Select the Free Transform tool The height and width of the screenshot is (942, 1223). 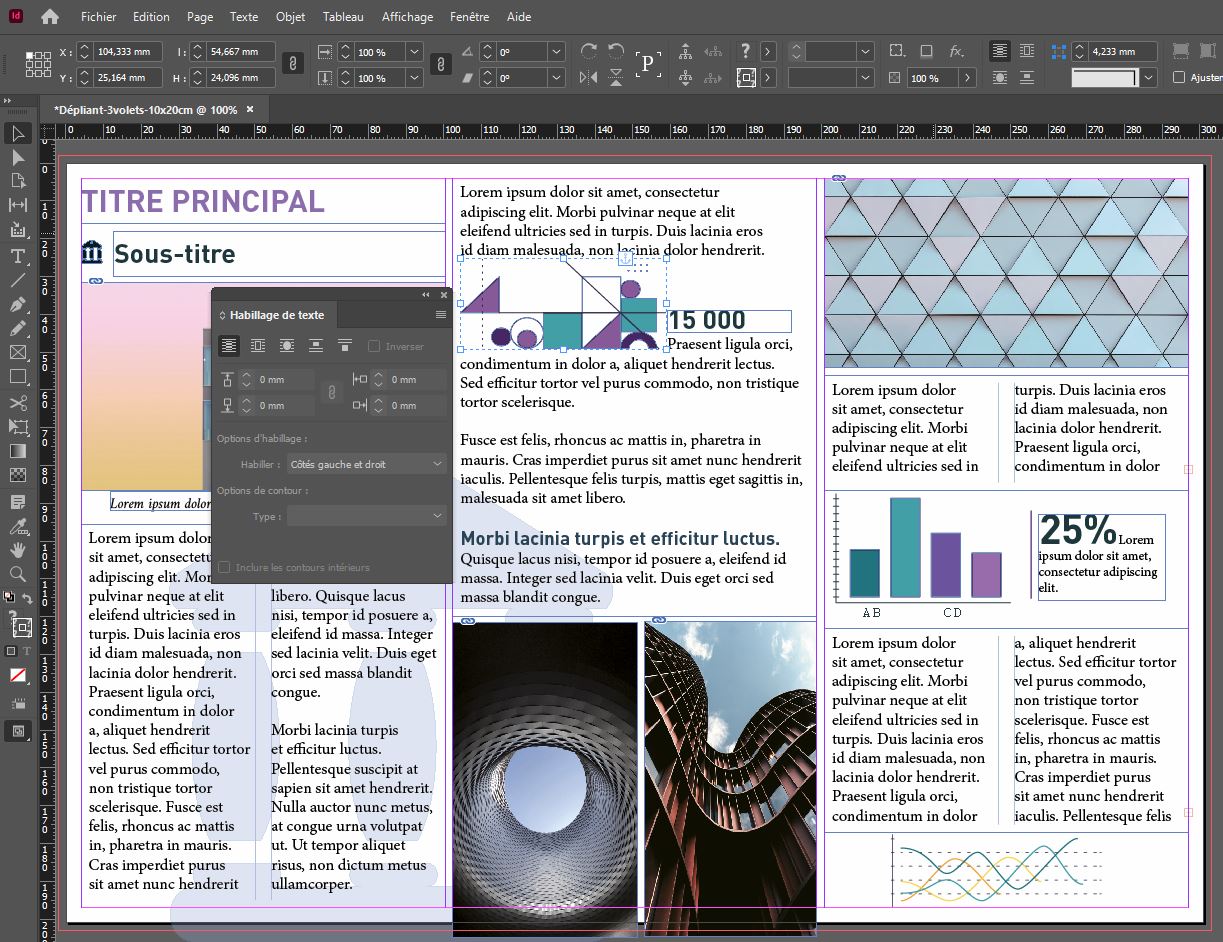click(18, 427)
